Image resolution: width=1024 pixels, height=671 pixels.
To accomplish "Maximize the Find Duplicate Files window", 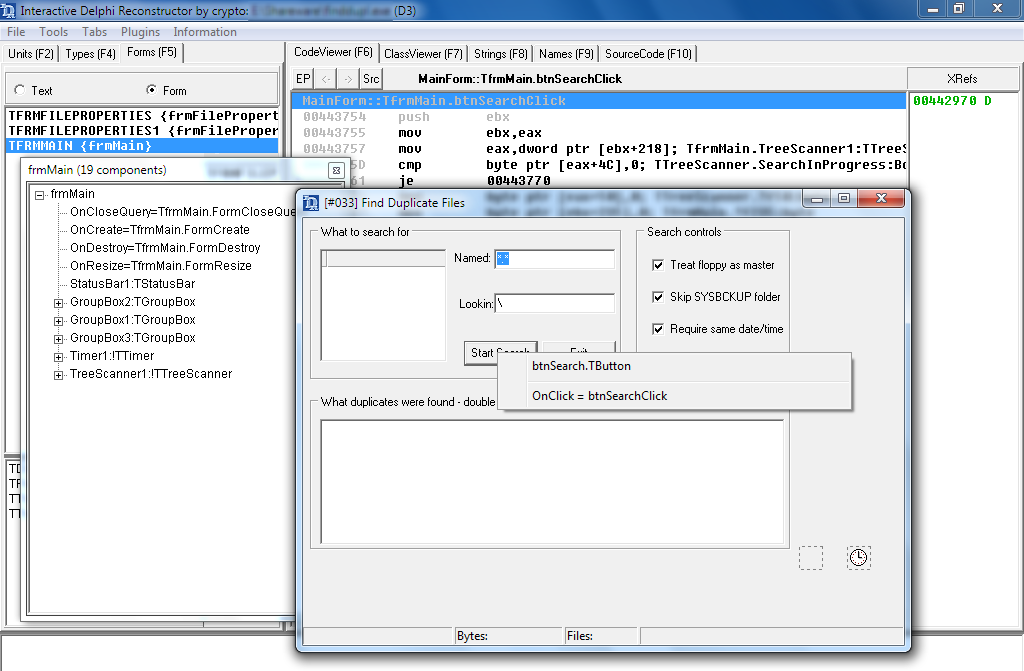I will coord(844,198).
